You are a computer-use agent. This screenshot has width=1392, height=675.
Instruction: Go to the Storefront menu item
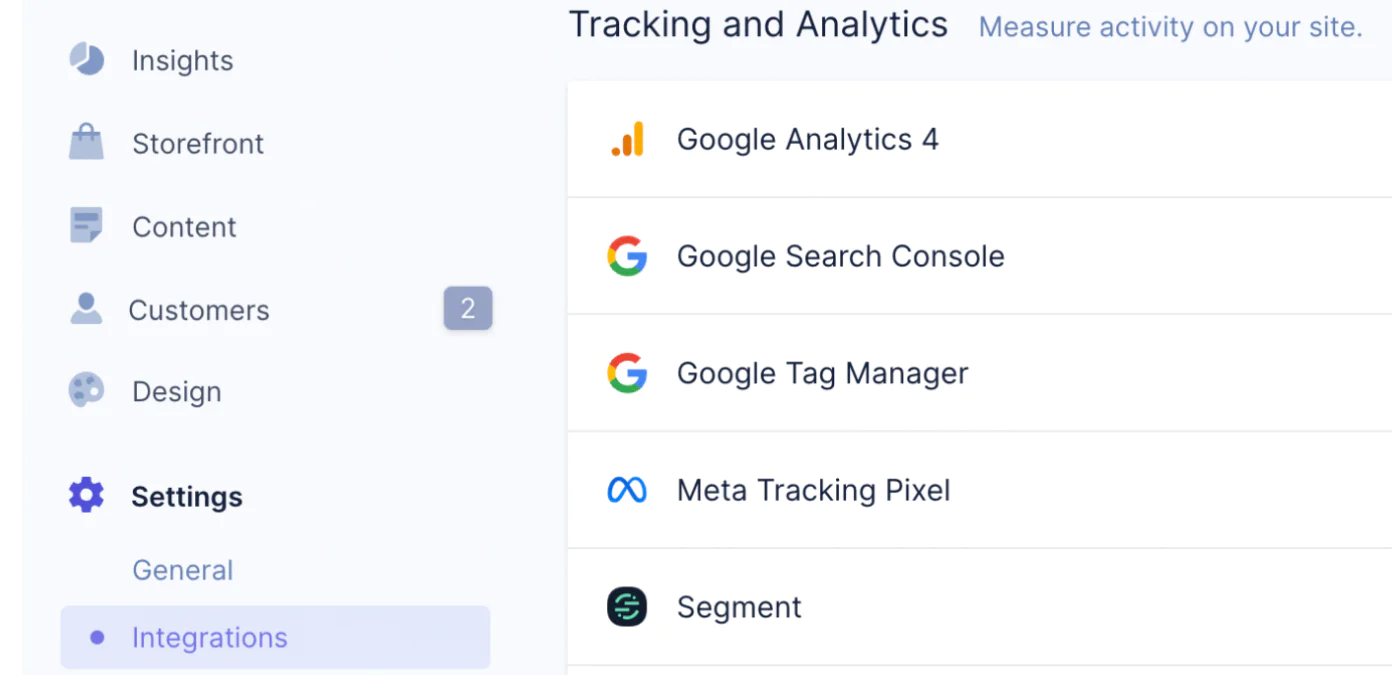coord(198,143)
